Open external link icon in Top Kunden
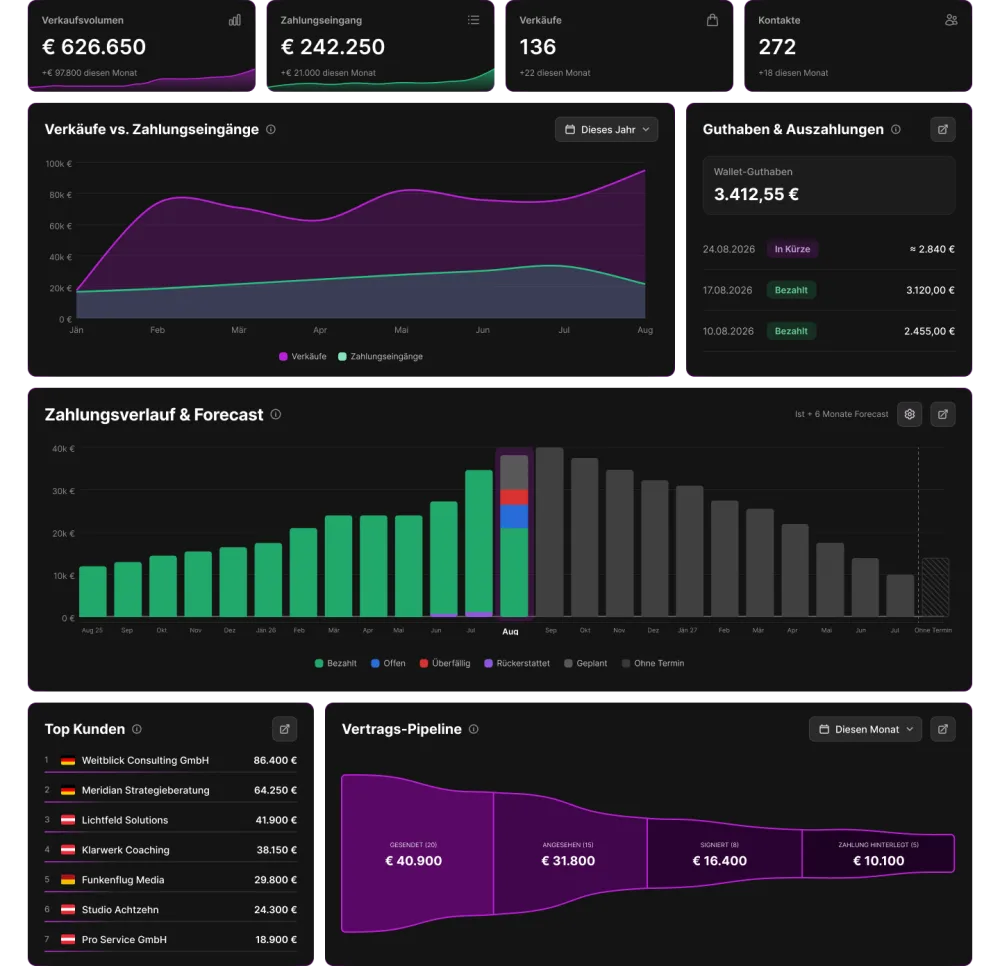The height and width of the screenshot is (966, 1000). pos(284,729)
